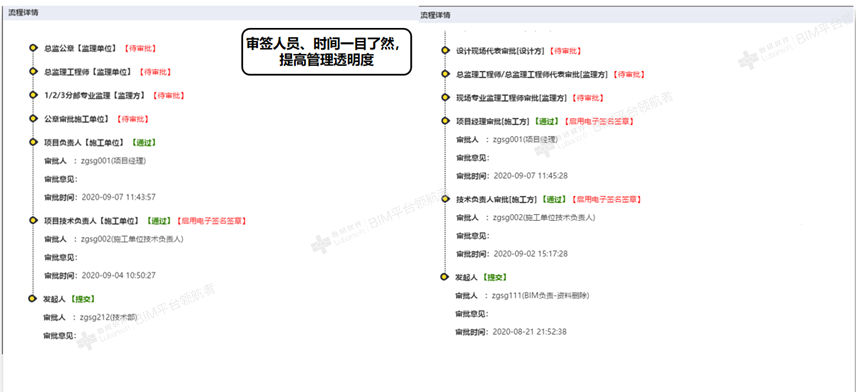Click the 待审批 tag beside 设计现场代表审批[设计方]

(566, 51)
